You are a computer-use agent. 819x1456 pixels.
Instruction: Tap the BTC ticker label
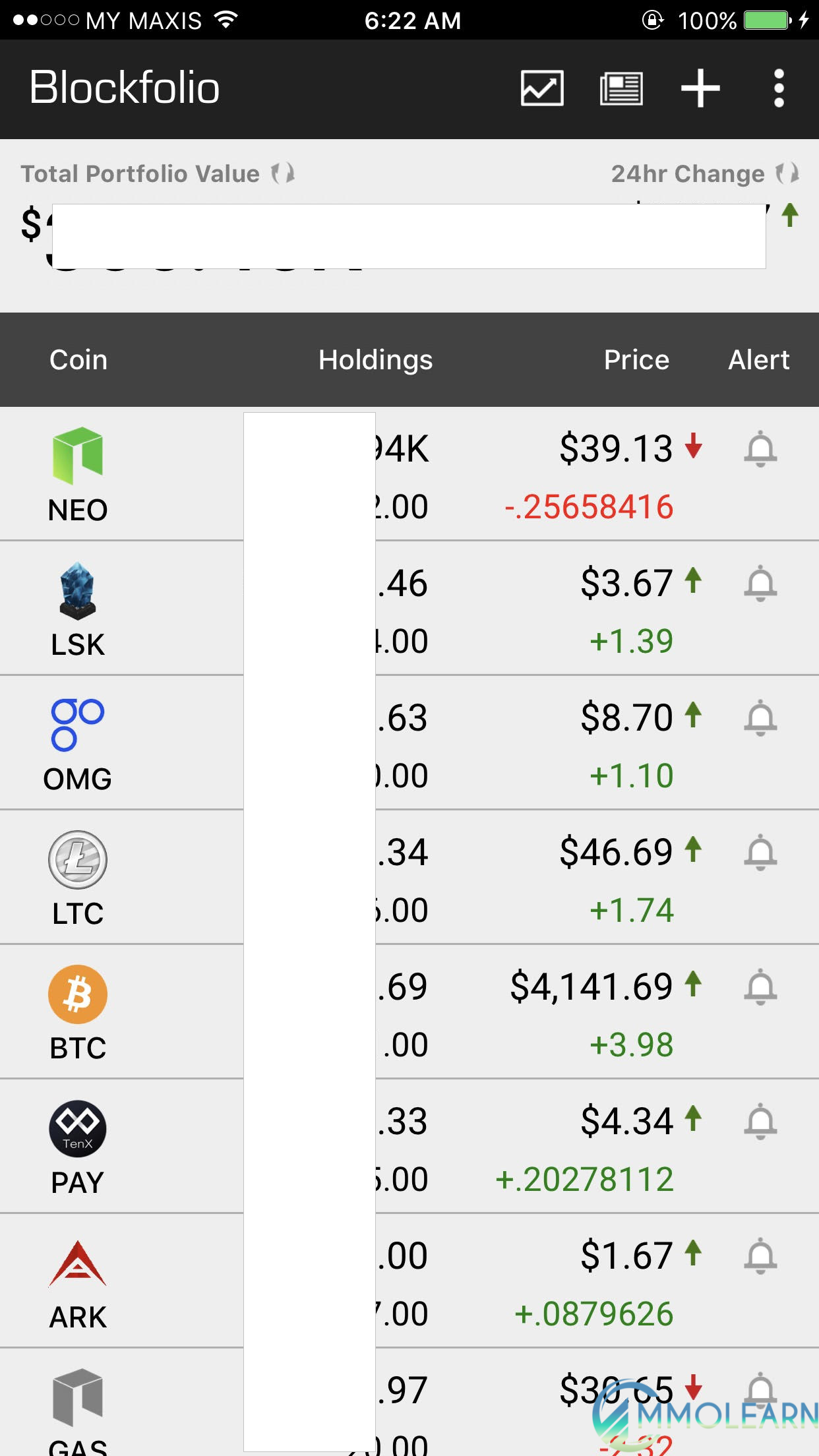click(x=78, y=1048)
